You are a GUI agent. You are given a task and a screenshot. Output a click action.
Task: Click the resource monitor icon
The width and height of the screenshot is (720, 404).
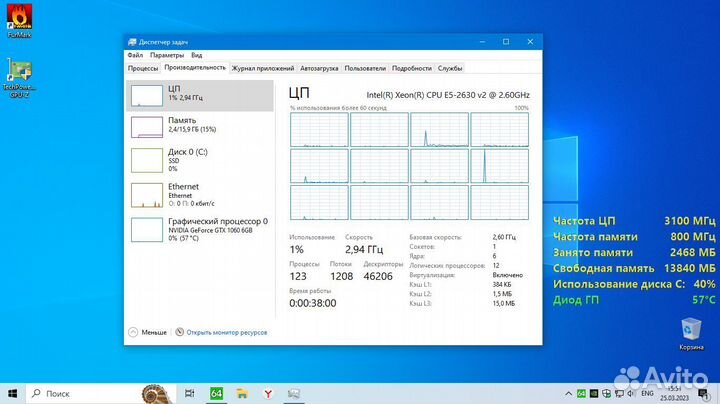pyautogui.click(x=180, y=332)
